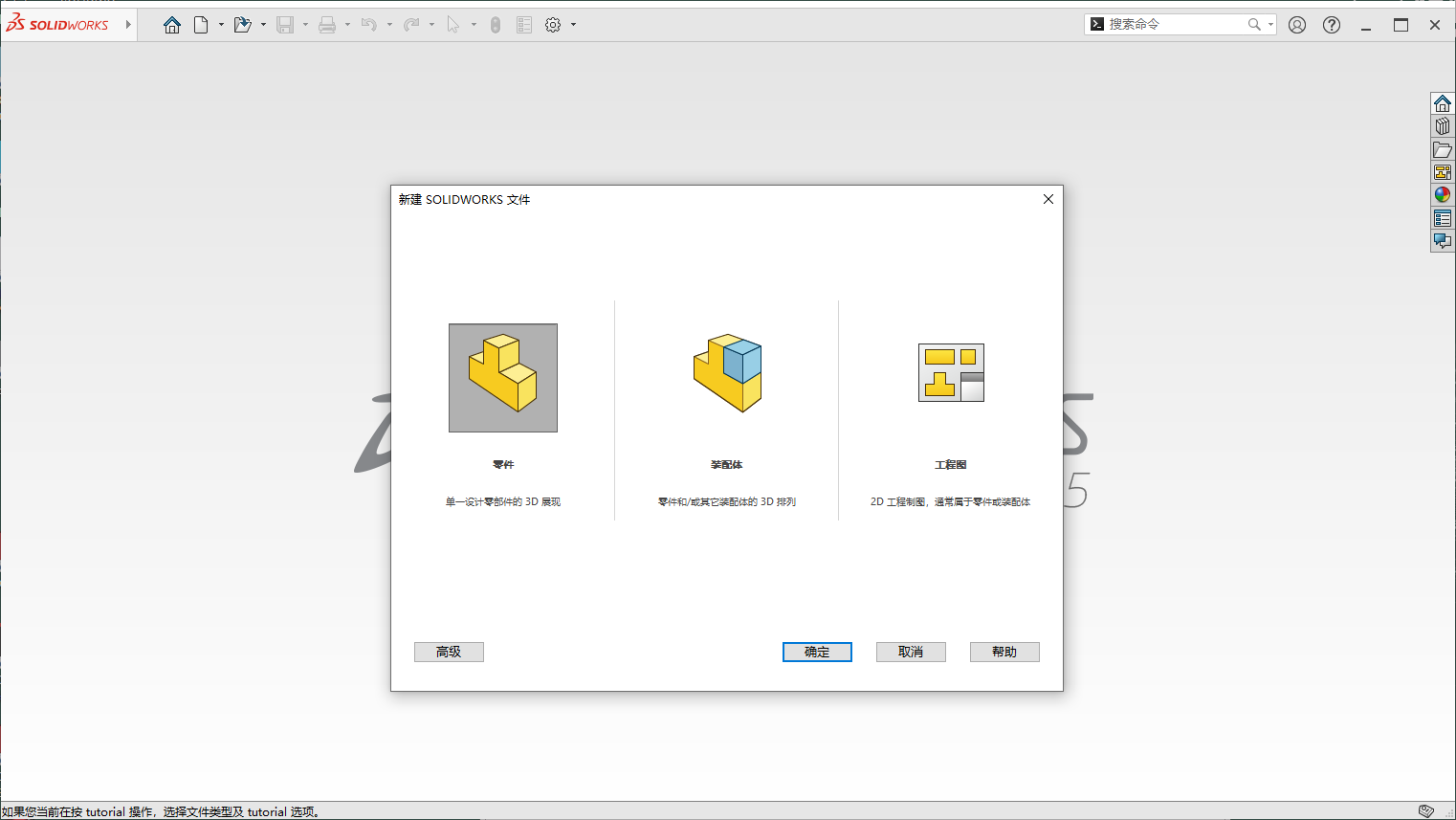Click the Rebuild icon in the top toolbar
Screen dimensions: 1456x820
pos(495,24)
